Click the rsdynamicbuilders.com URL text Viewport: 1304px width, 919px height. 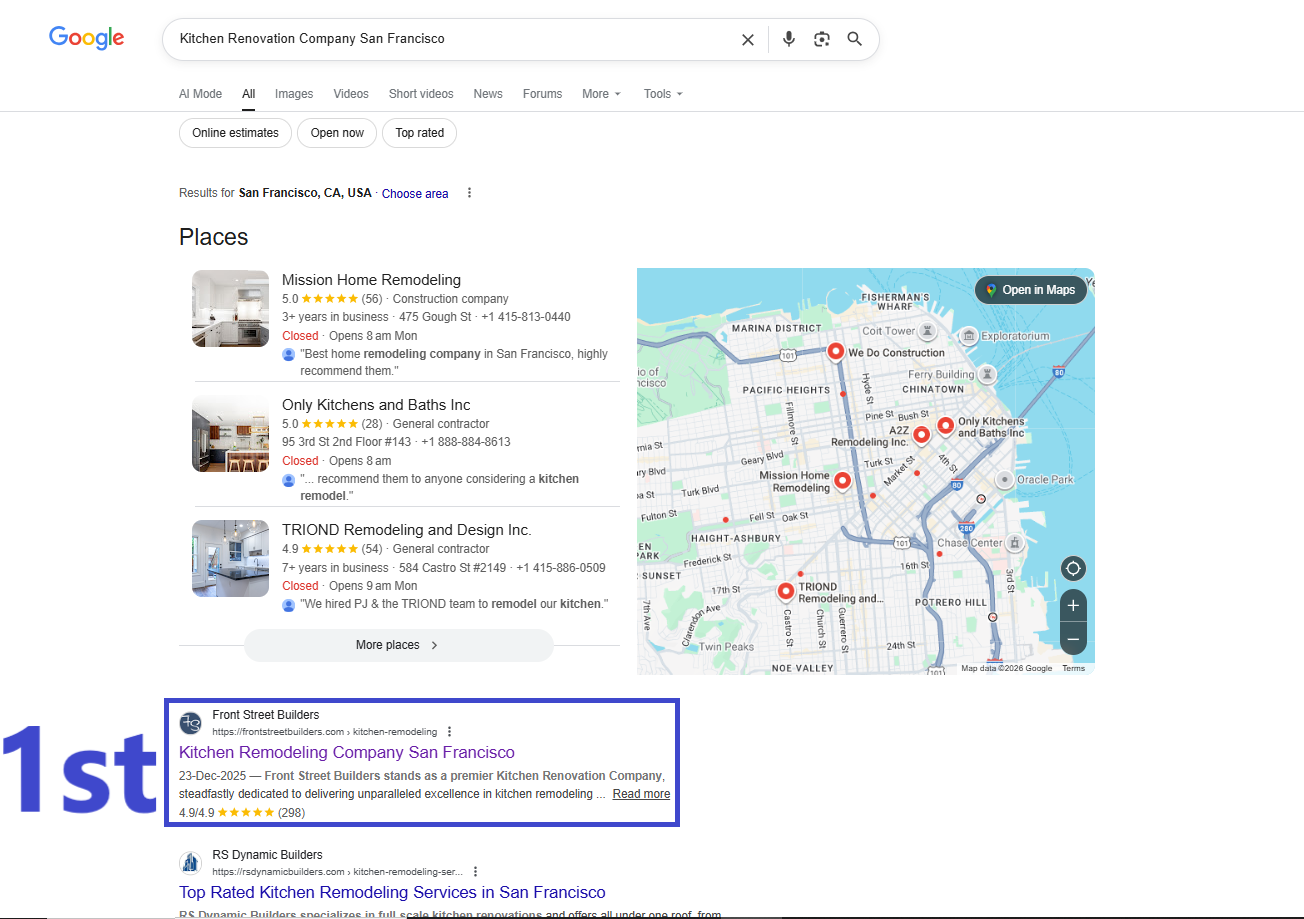337,872
